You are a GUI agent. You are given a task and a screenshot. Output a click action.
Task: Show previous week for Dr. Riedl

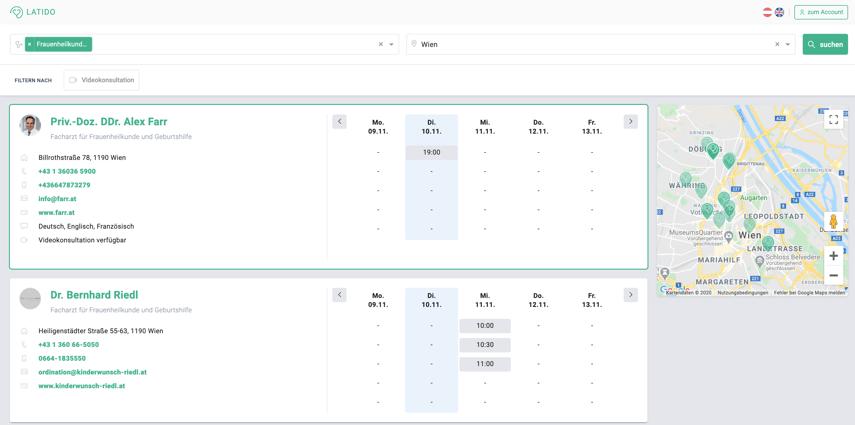coord(339,295)
